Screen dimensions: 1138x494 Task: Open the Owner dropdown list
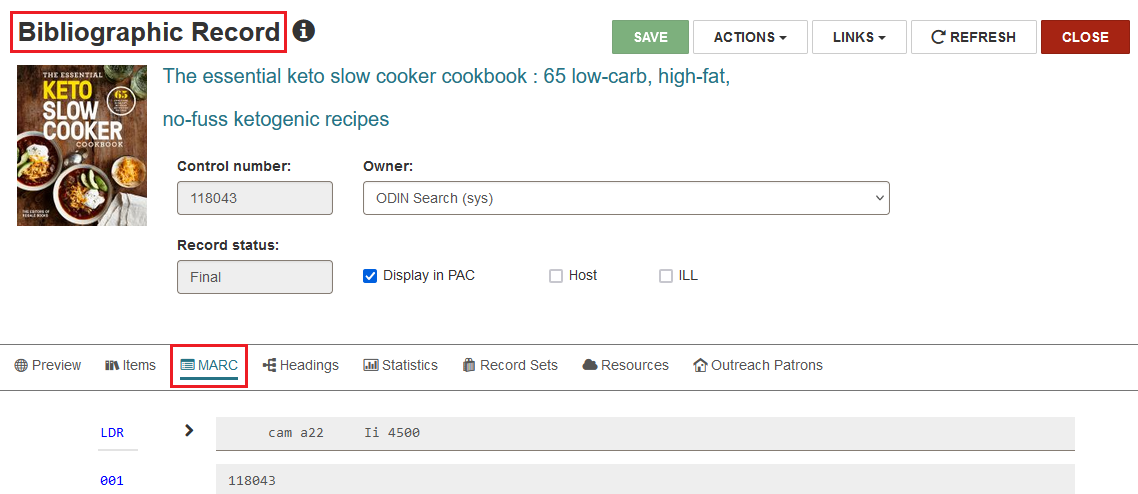point(626,198)
